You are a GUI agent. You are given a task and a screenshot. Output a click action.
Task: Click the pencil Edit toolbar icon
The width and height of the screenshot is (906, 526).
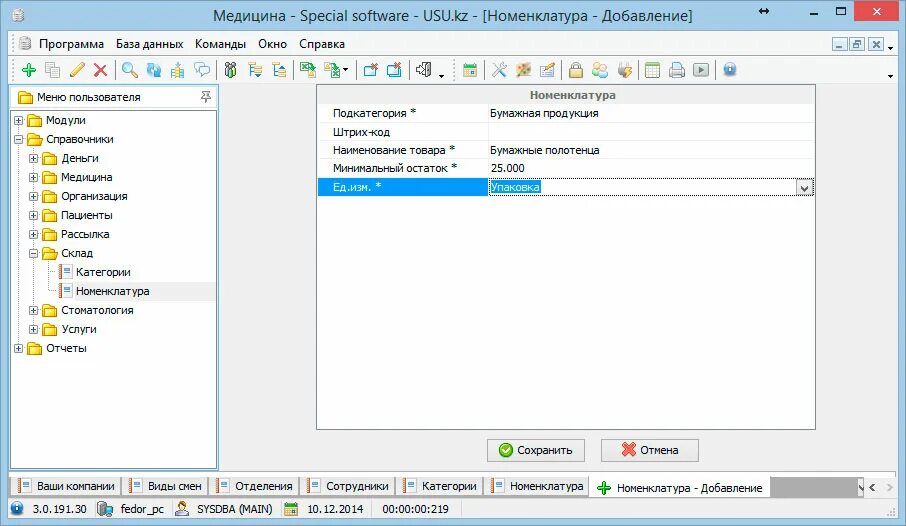pos(77,71)
